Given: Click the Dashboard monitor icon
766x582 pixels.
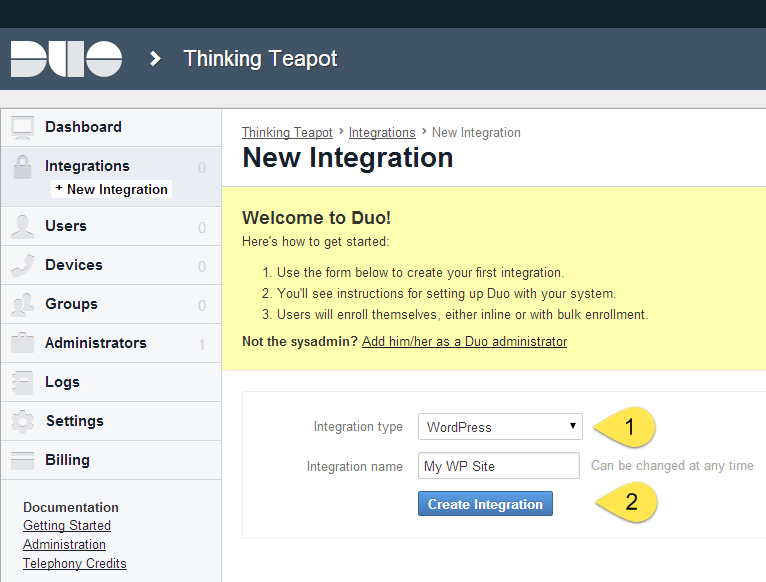Looking at the screenshot, I should point(22,128).
